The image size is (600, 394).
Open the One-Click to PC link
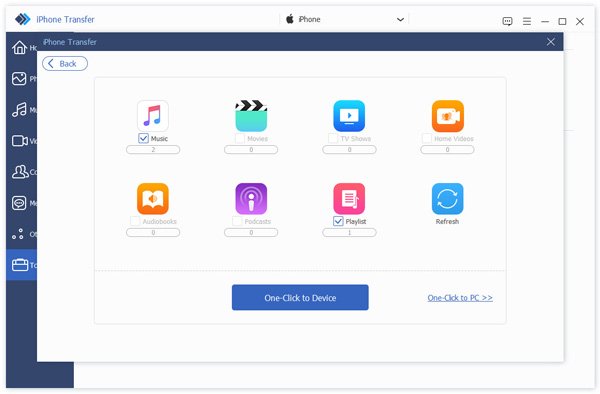tap(460, 298)
